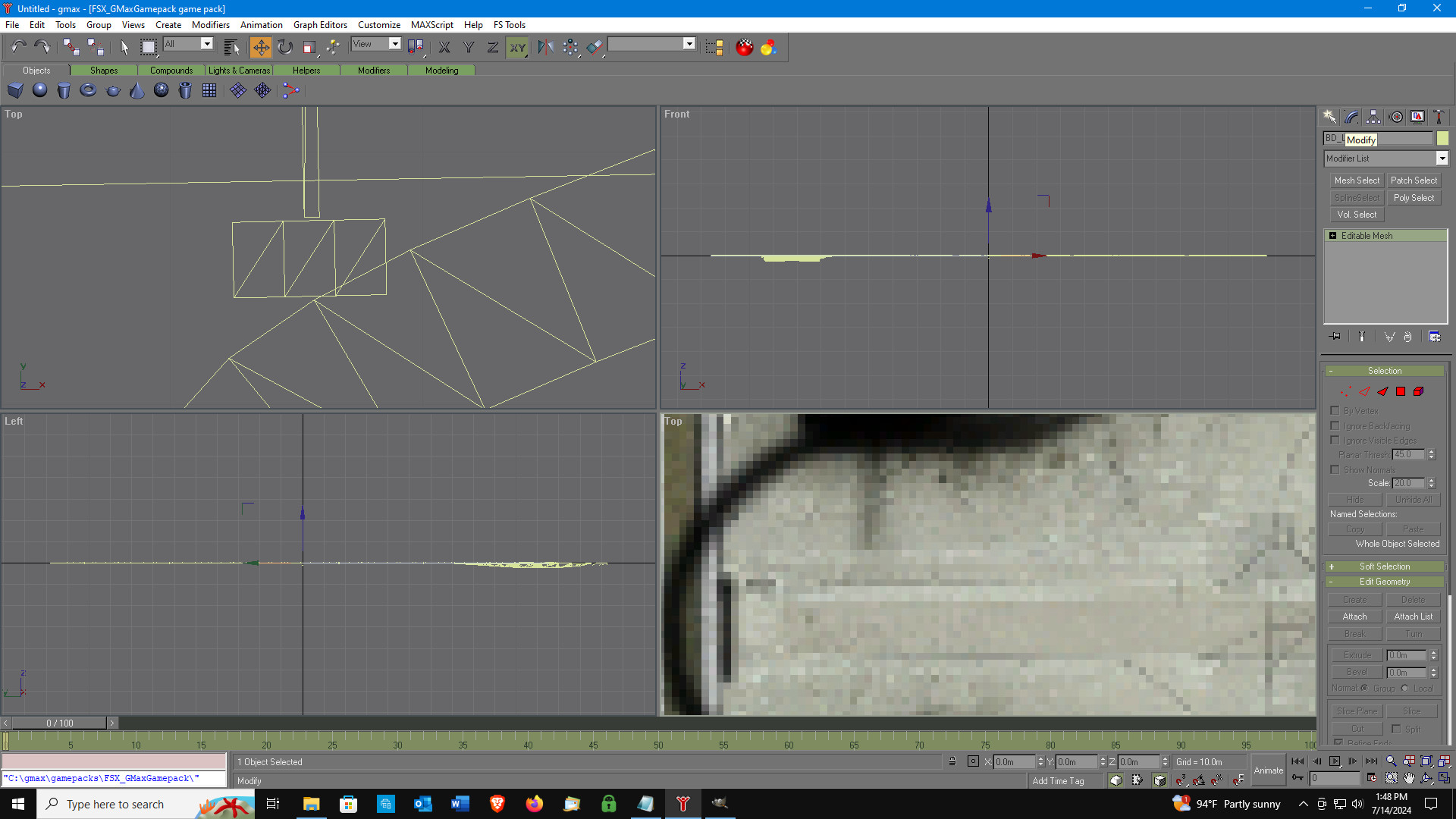The height and width of the screenshot is (819, 1456).
Task: Open the Graph Editors menu
Action: pos(320,24)
